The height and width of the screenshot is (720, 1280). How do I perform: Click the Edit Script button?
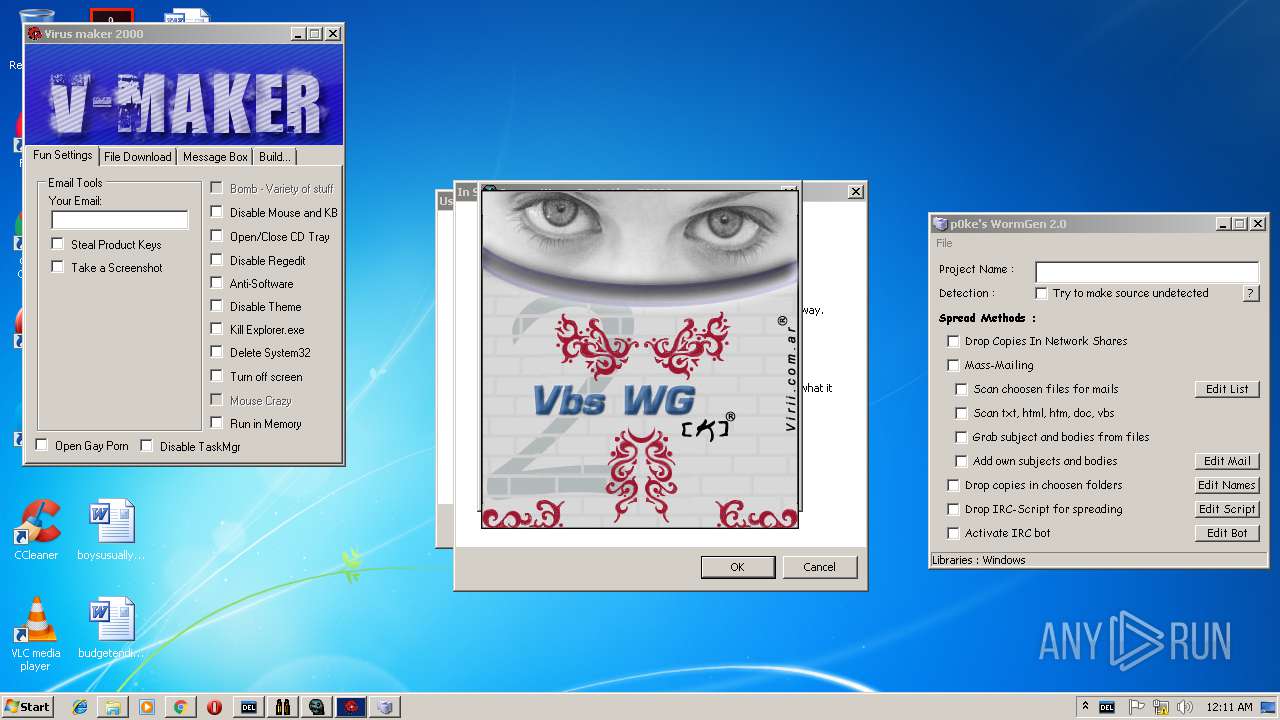pyautogui.click(x=1227, y=509)
